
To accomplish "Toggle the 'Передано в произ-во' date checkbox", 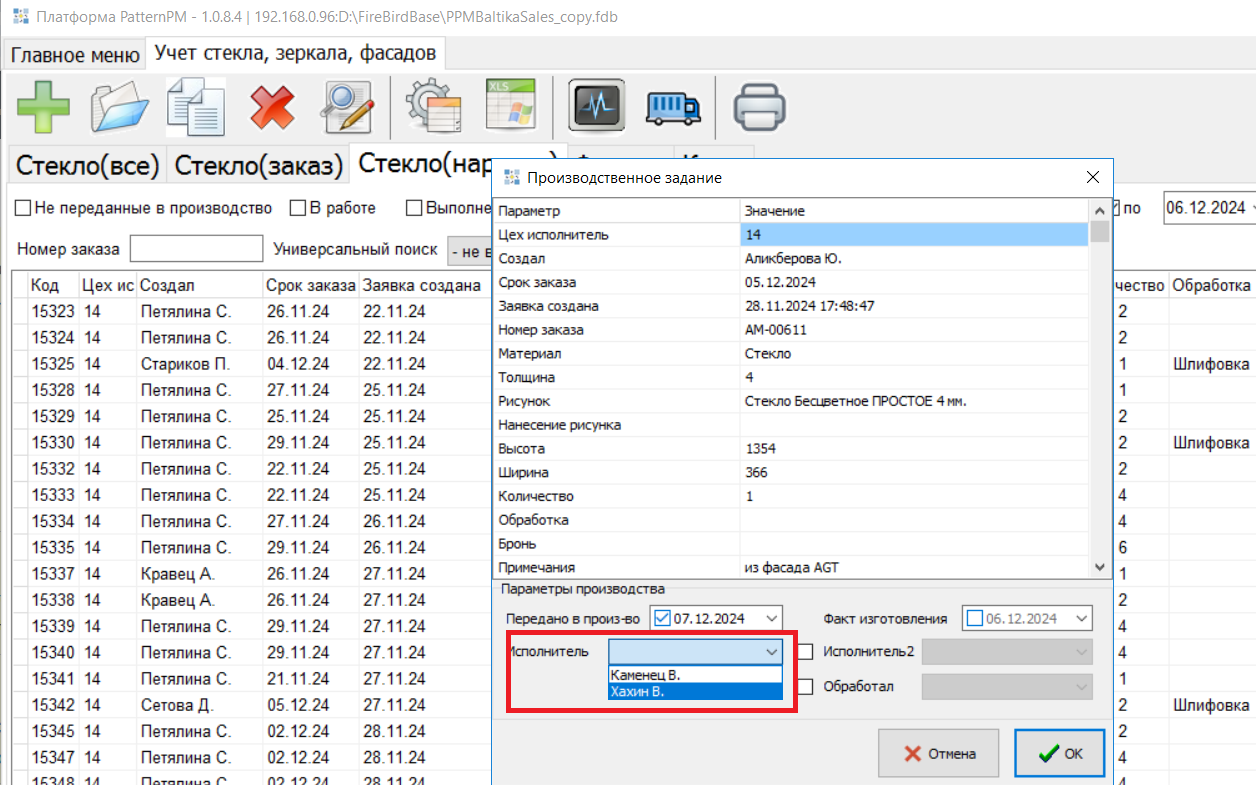I will [x=661, y=618].
